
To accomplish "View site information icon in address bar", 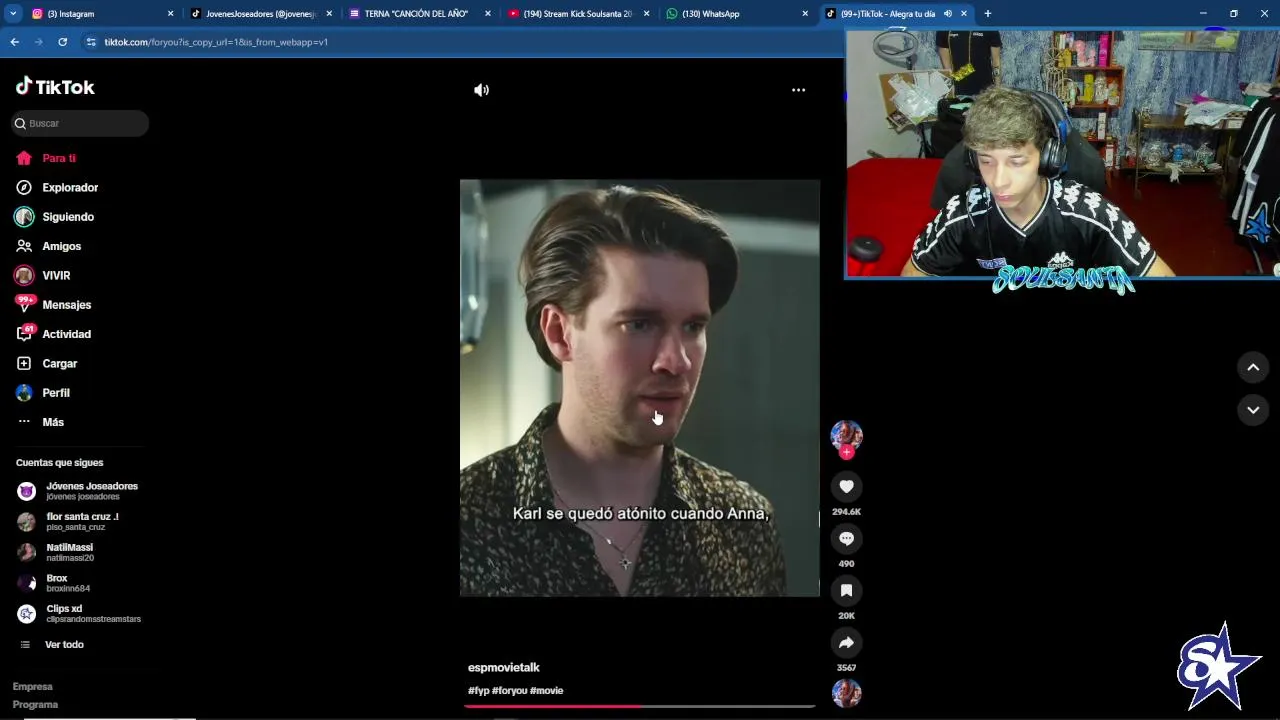I will point(91,42).
